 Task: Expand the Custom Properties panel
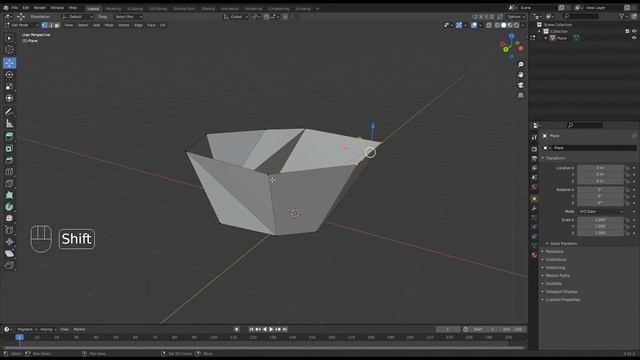pyautogui.click(x=561, y=300)
